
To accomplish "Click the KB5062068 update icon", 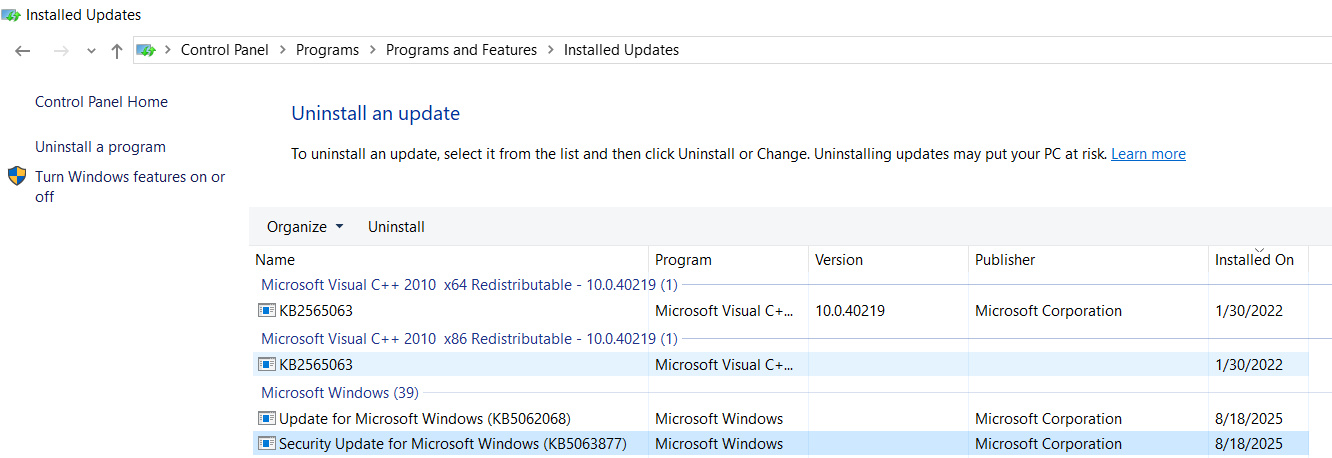I will click(267, 419).
